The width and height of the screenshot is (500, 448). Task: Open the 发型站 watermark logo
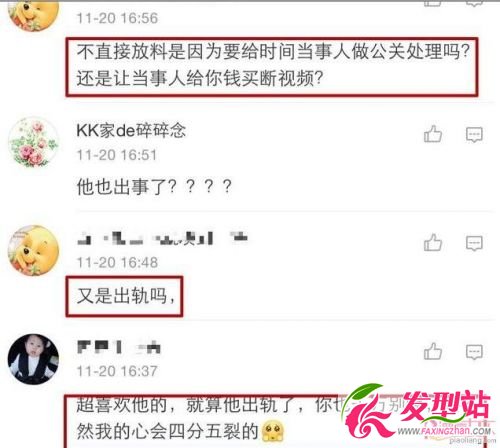tap(419, 414)
